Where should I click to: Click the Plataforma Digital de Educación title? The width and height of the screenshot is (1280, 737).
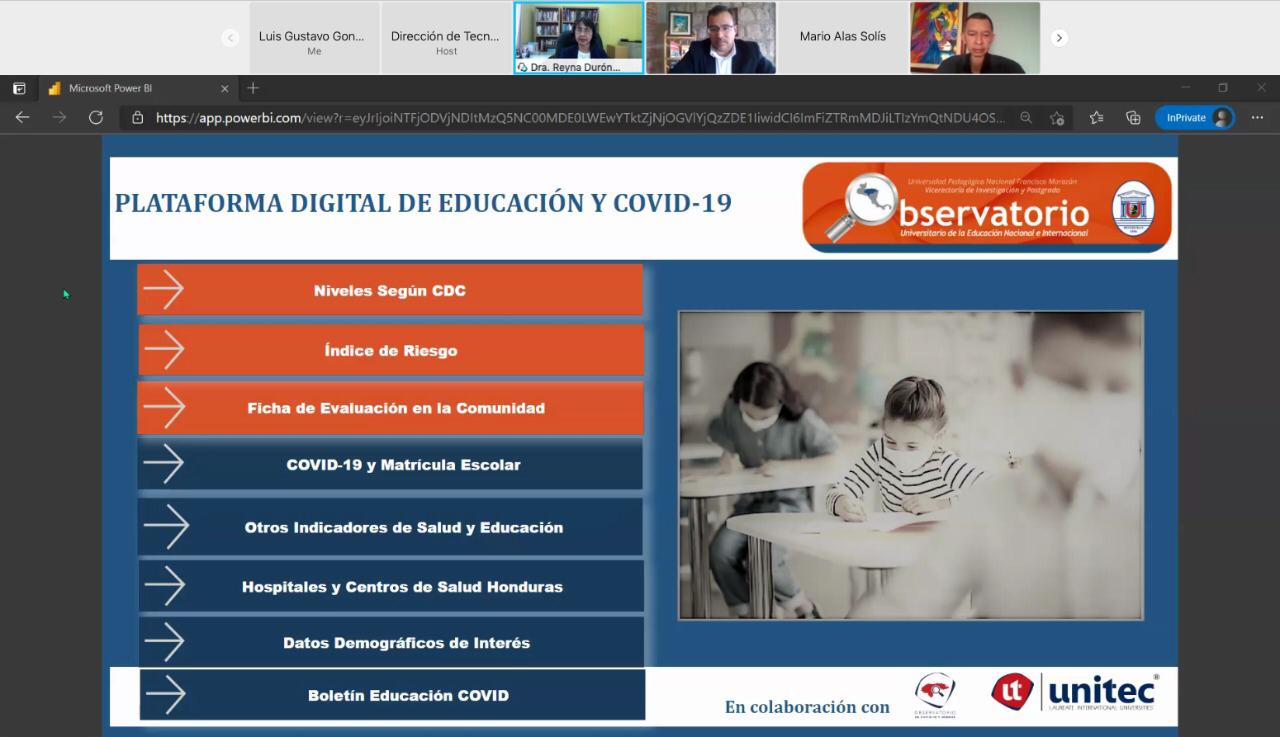(423, 203)
